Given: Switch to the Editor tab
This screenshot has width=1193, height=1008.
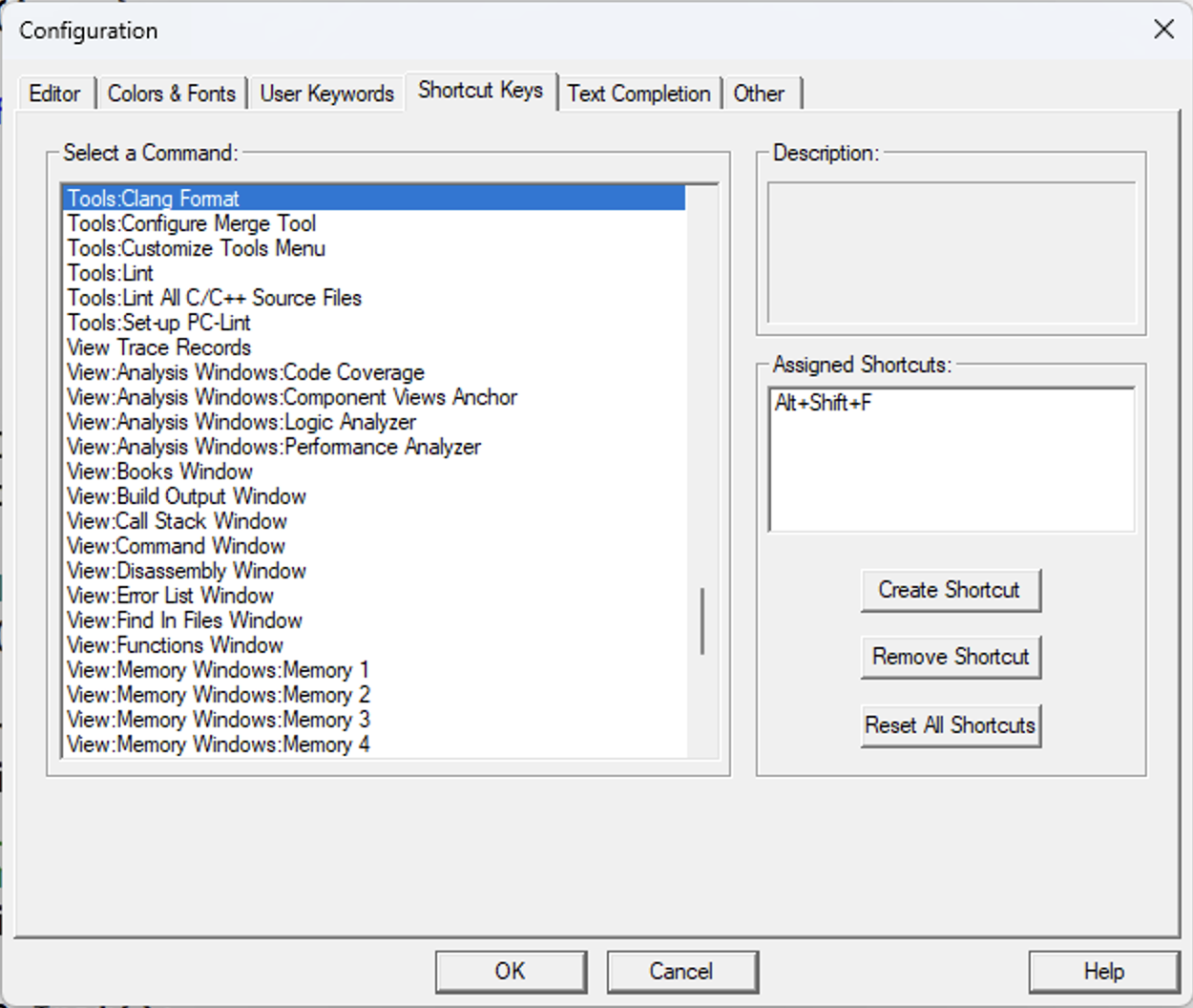Looking at the screenshot, I should [x=54, y=94].
